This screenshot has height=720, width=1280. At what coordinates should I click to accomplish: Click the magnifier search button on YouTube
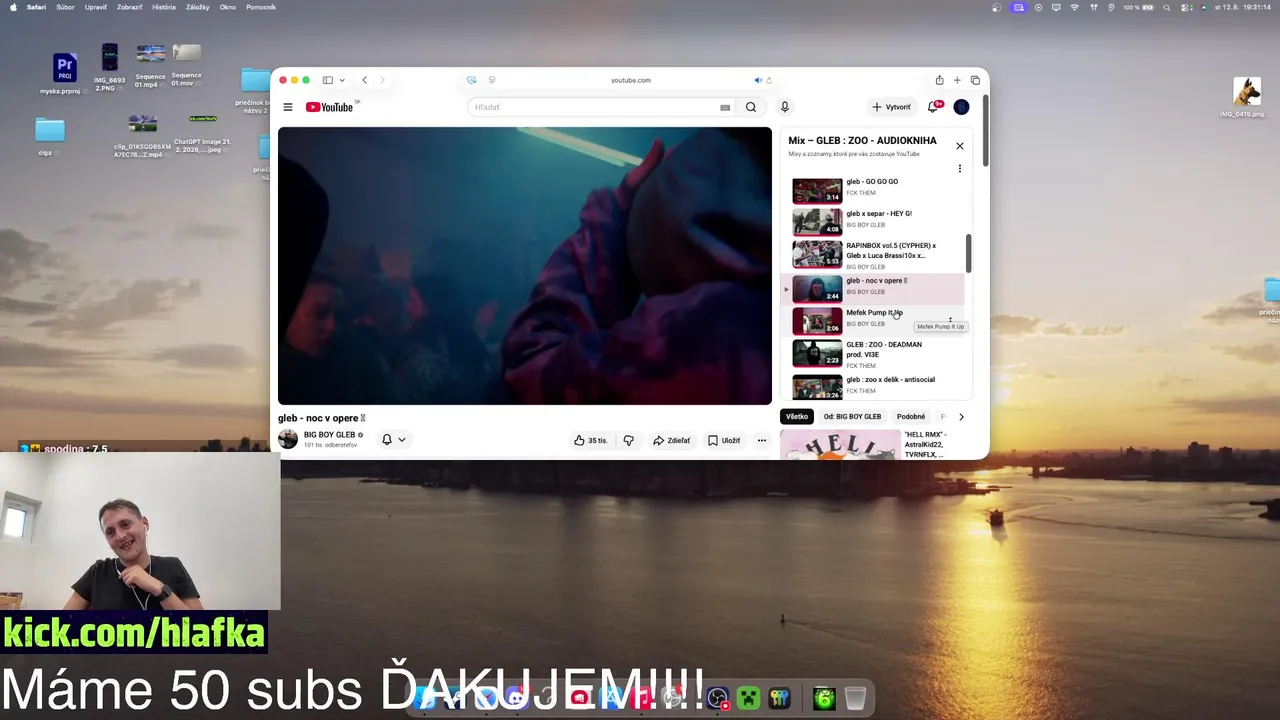751,107
